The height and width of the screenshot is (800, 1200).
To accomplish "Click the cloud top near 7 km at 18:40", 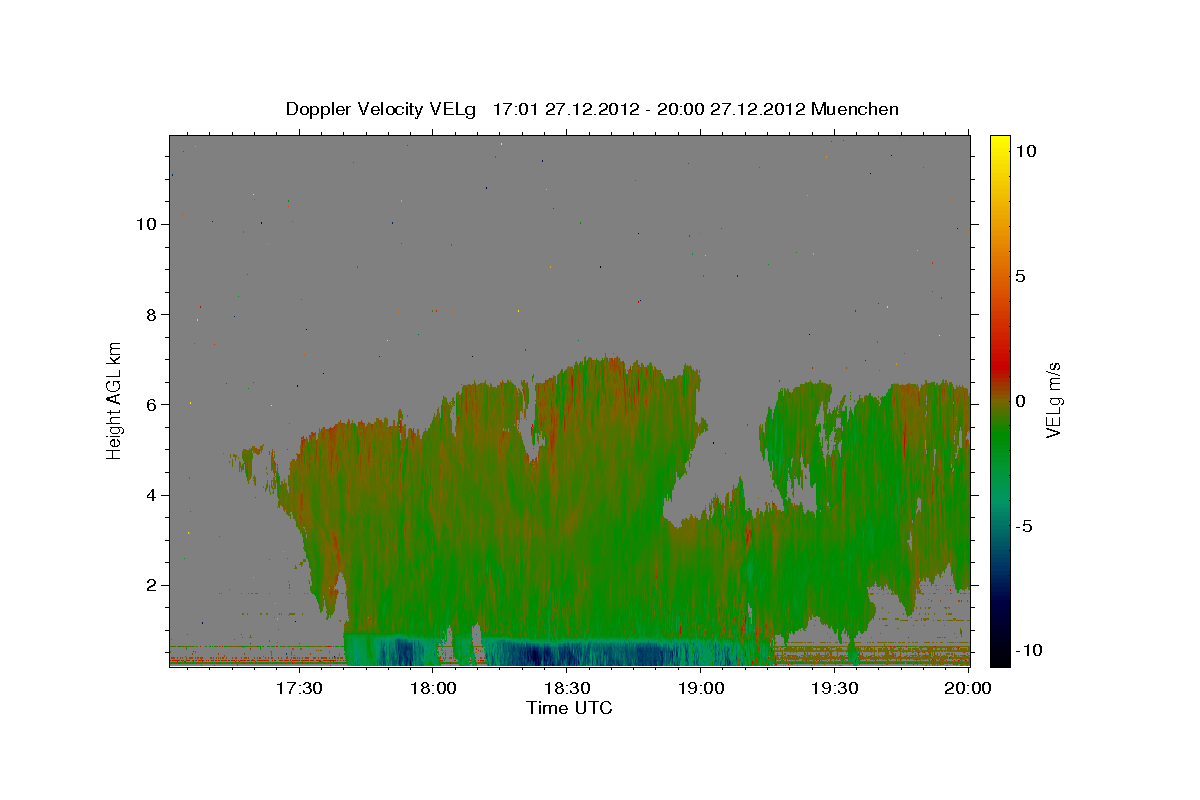I will (x=611, y=360).
